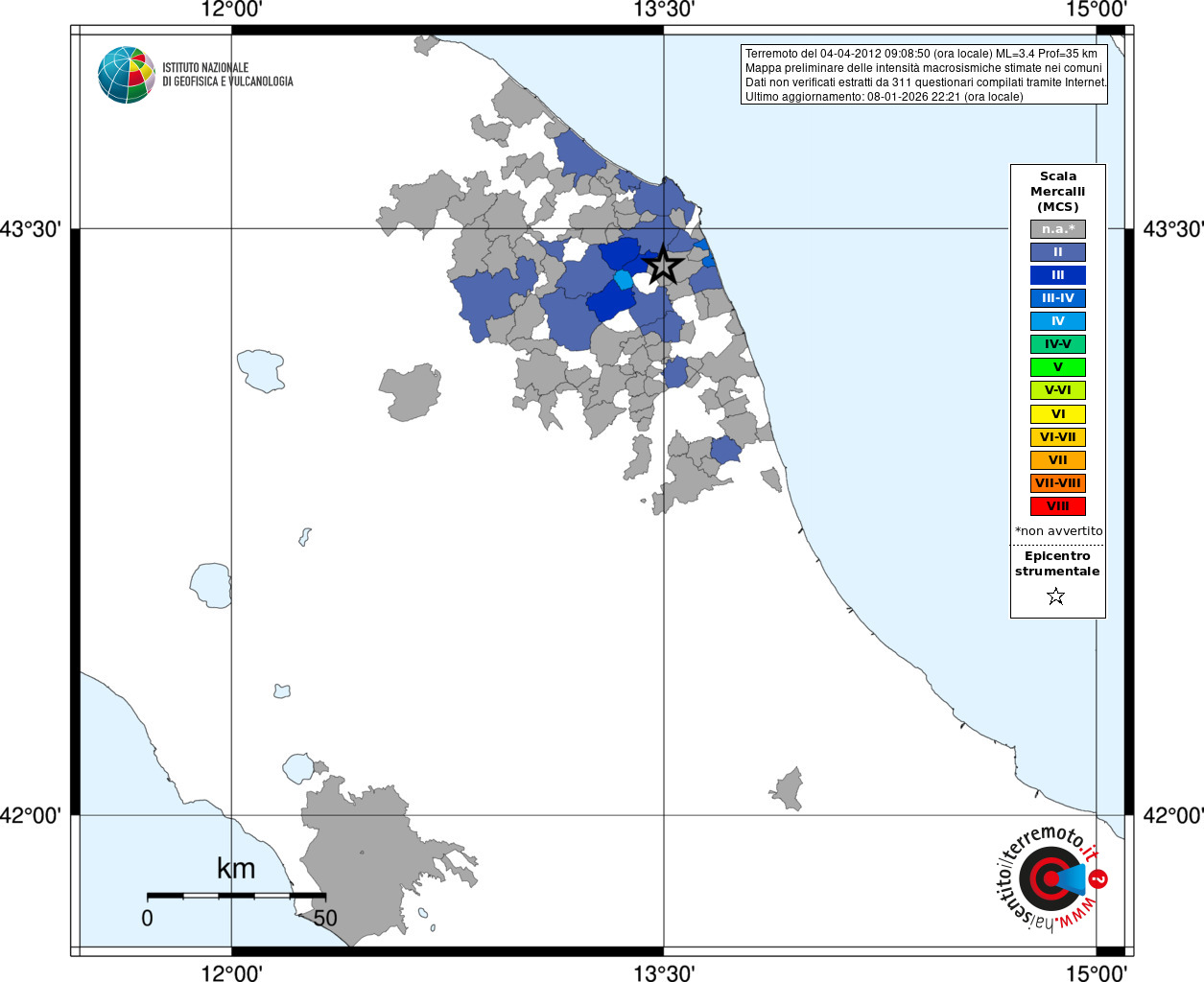
Task: Select the III-IV legend swatch
Action: pos(1058,298)
